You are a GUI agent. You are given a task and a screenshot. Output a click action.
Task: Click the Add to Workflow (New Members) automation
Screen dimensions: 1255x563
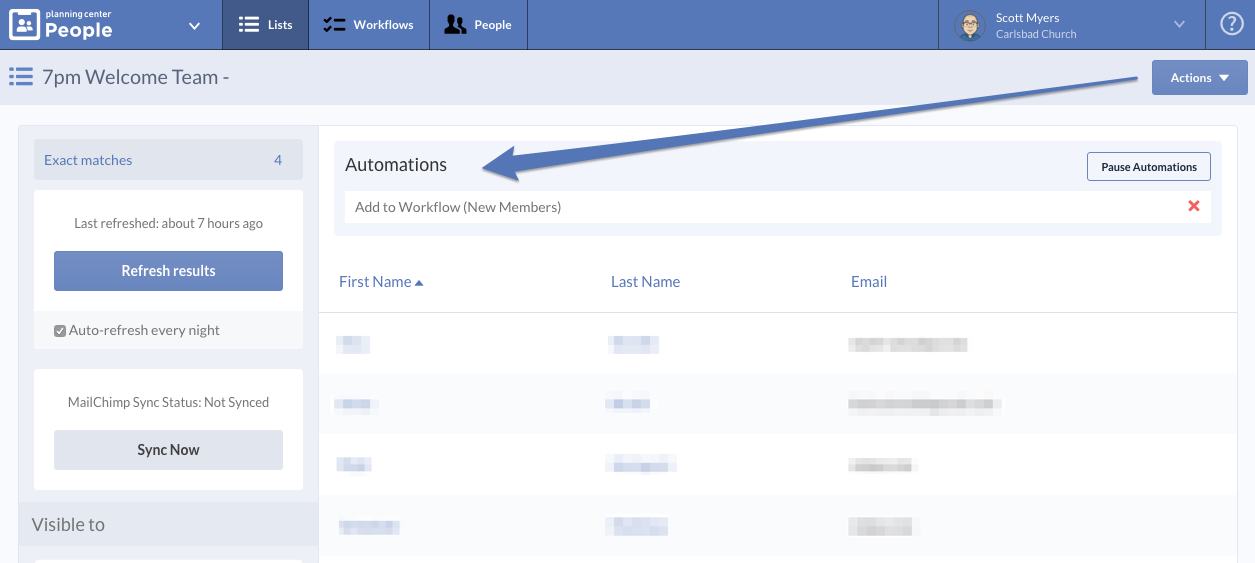pos(458,207)
